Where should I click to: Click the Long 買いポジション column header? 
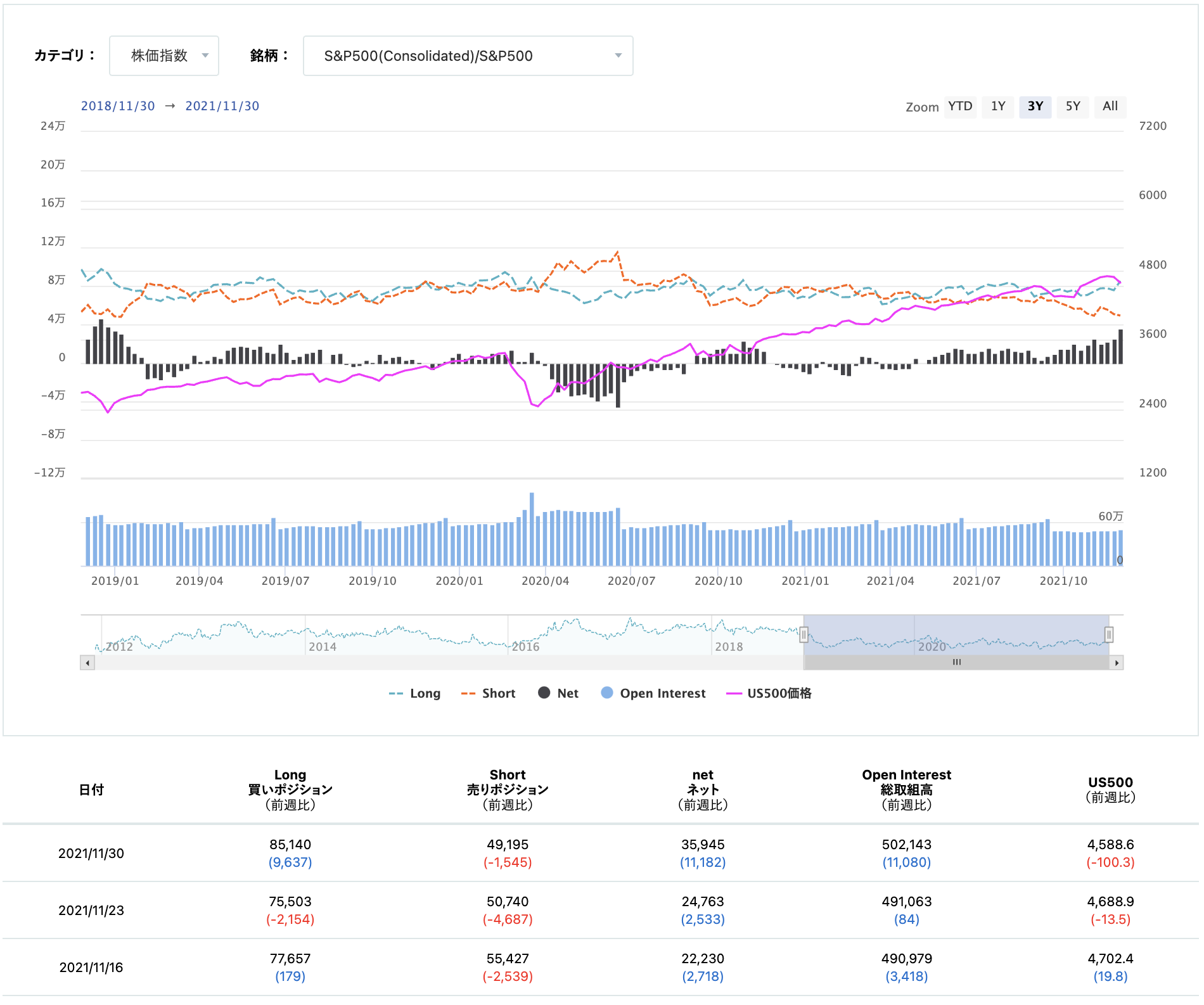click(x=290, y=790)
